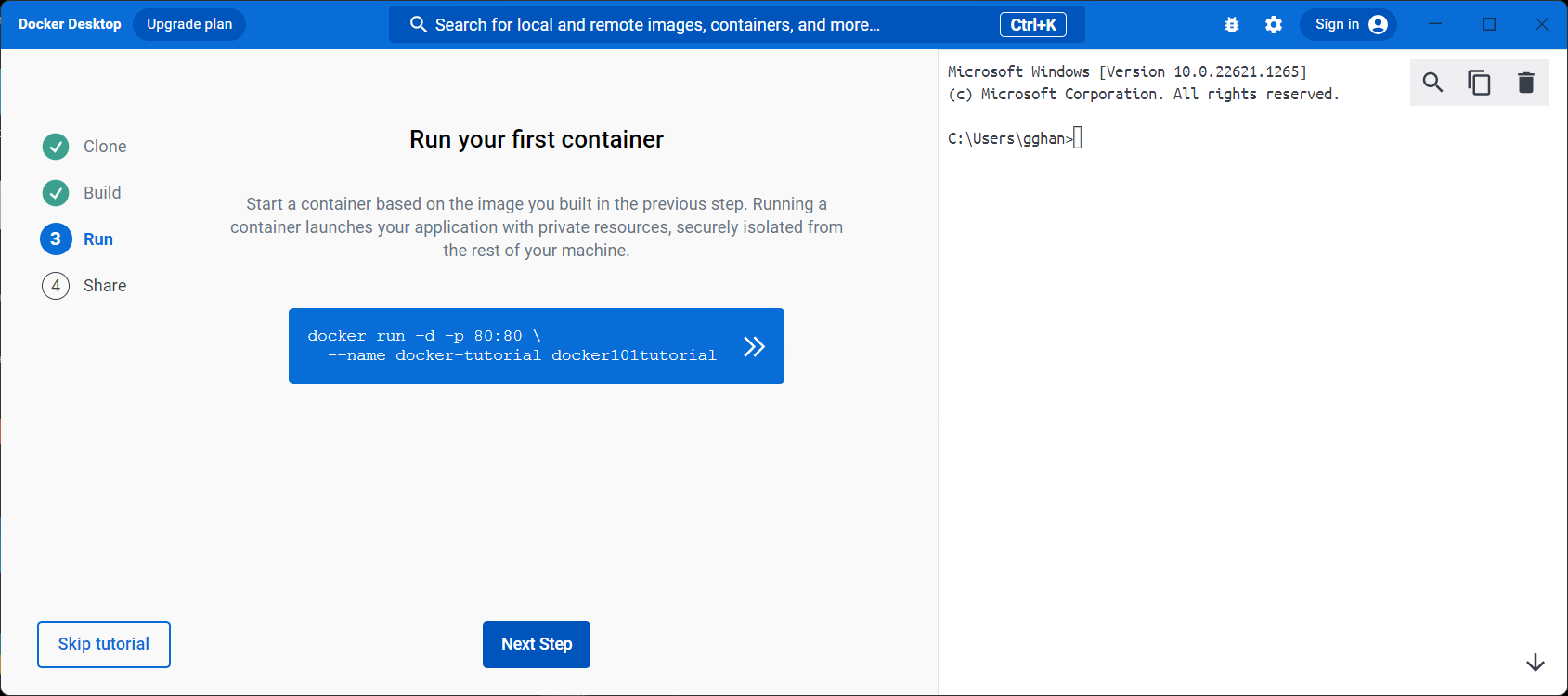Image resolution: width=1568 pixels, height=696 pixels.
Task: Open the troubleshoot bug icon
Action: click(x=1232, y=25)
